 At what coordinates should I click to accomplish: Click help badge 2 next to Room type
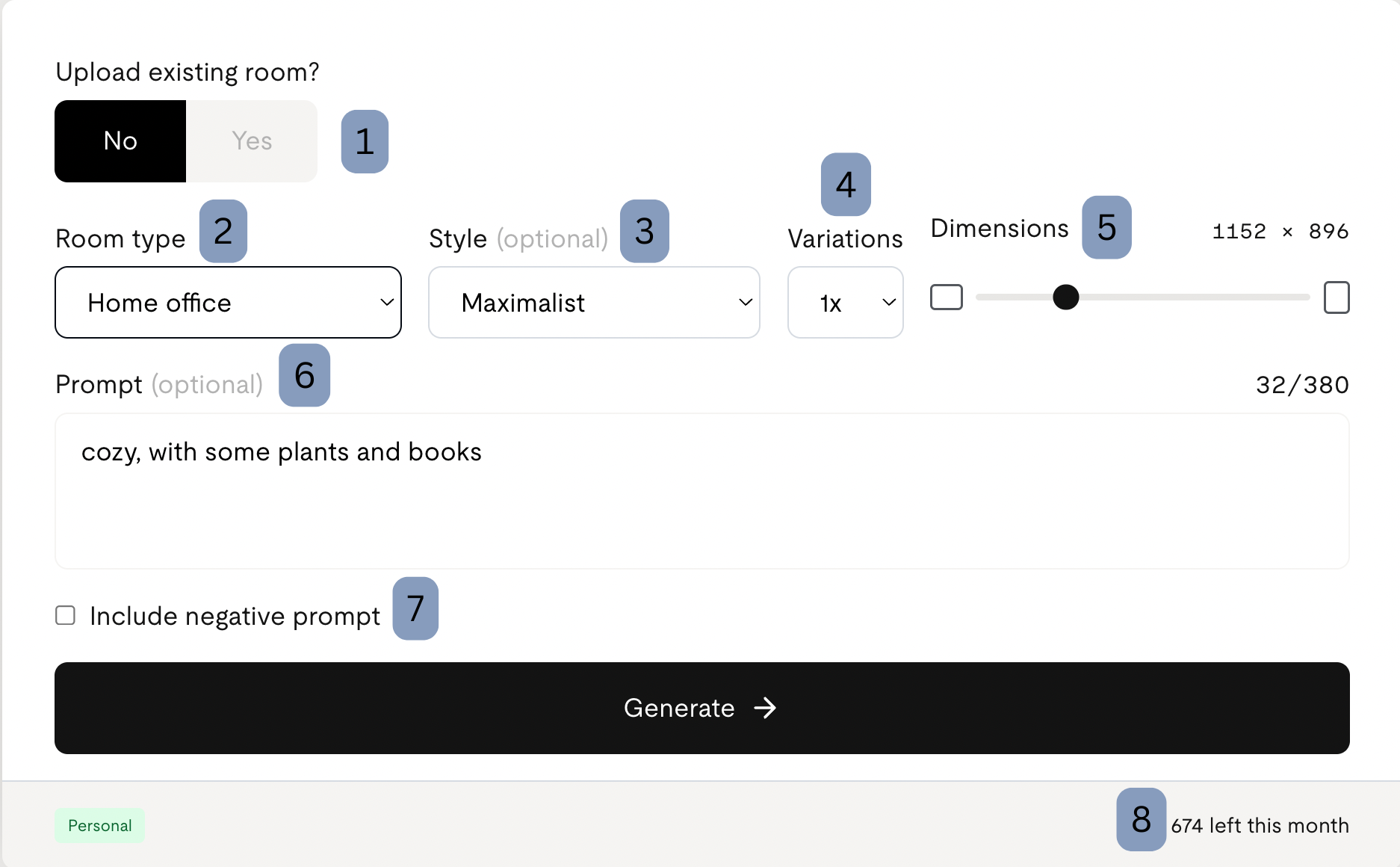[x=223, y=231]
